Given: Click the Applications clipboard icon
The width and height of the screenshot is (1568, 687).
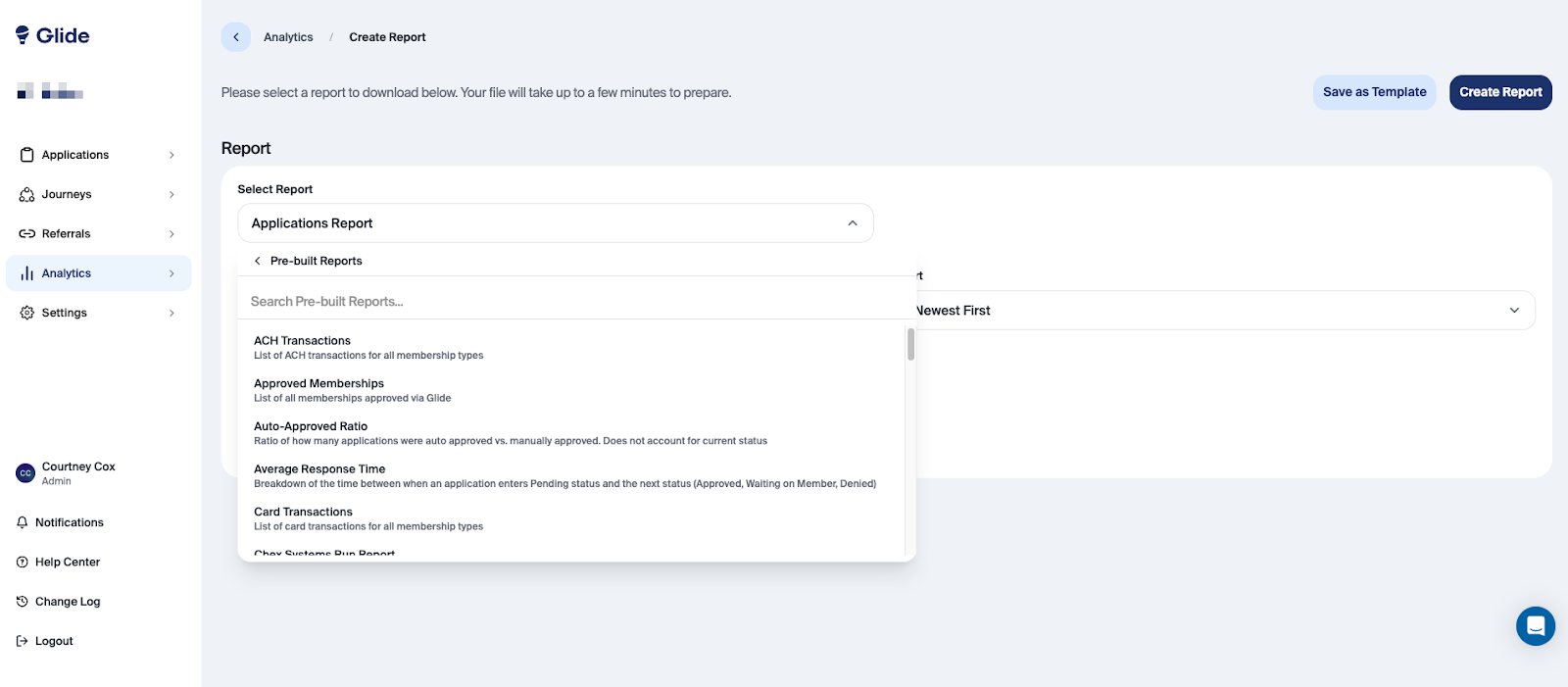Looking at the screenshot, I should 26,155.
